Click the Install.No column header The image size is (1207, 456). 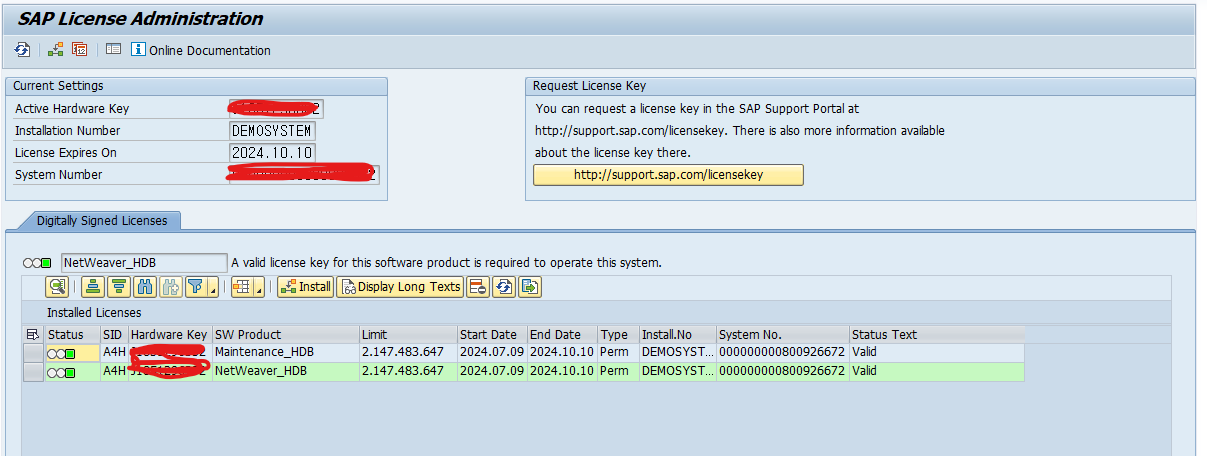677,334
